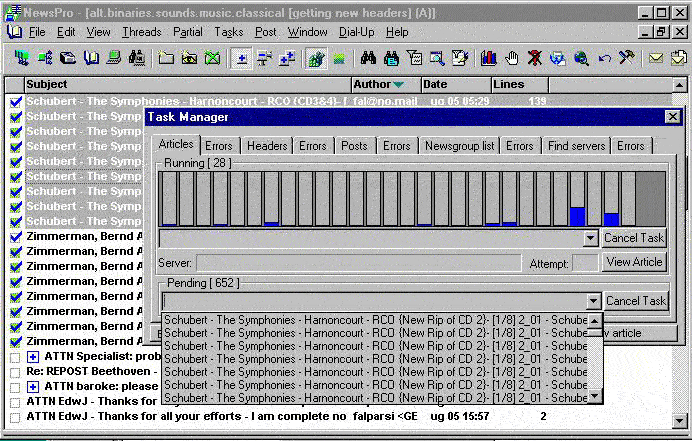Switch to the Newsgroup list tab
692x441 pixels.
(459, 146)
